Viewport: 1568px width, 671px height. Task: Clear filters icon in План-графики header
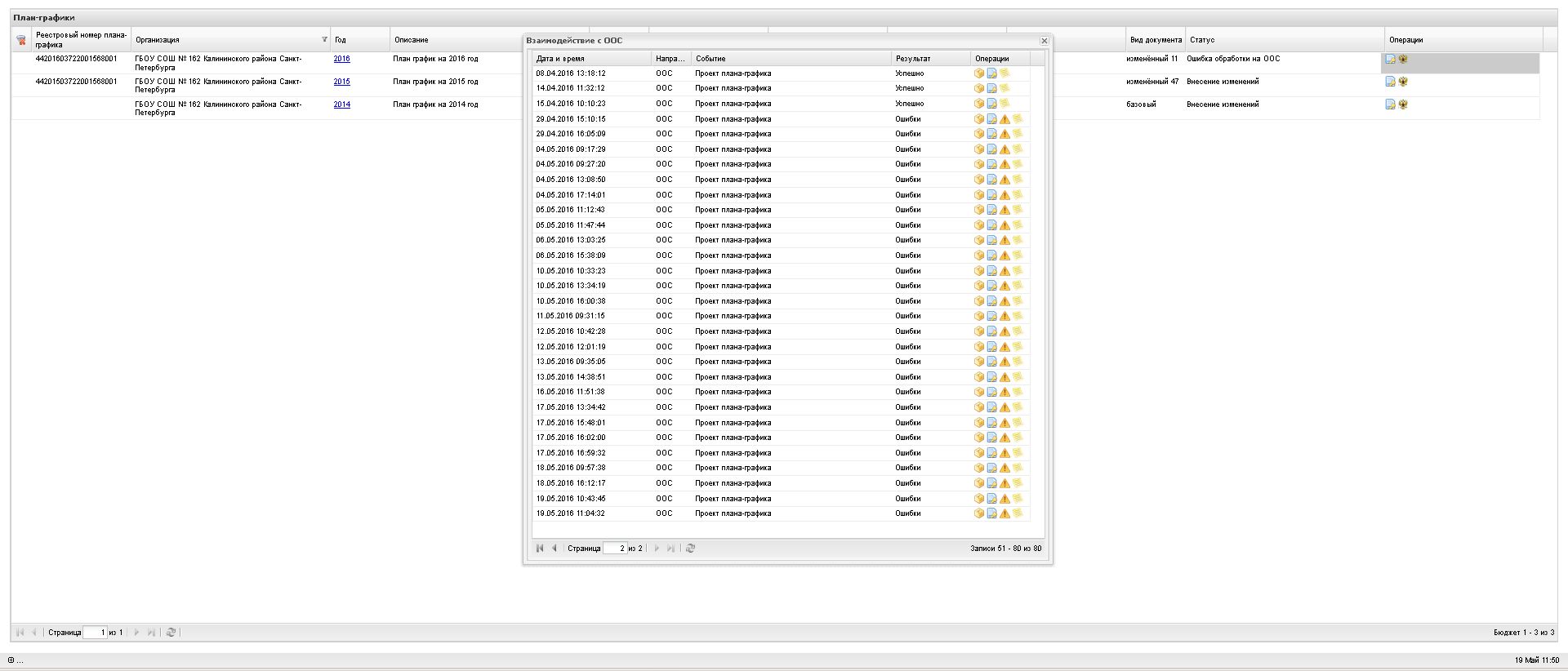[x=21, y=40]
